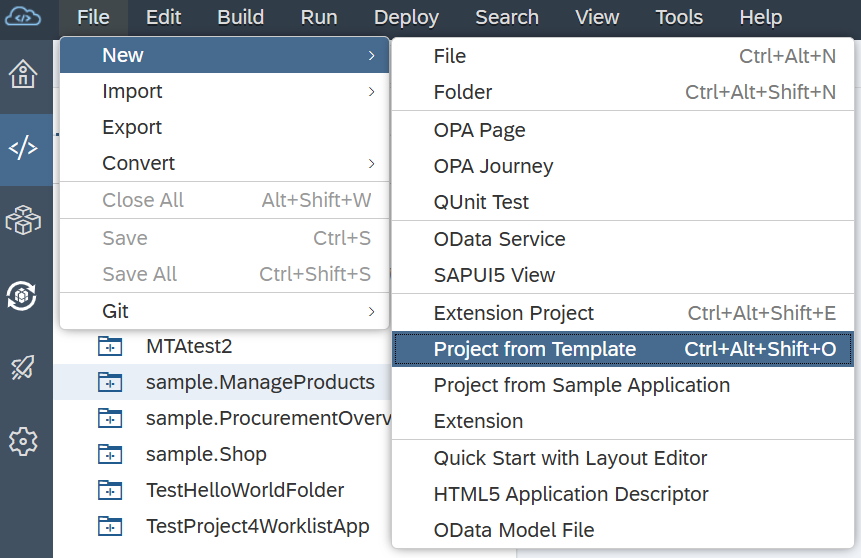Open the Edit menu
Screen dimensions: 861x558
164,18
